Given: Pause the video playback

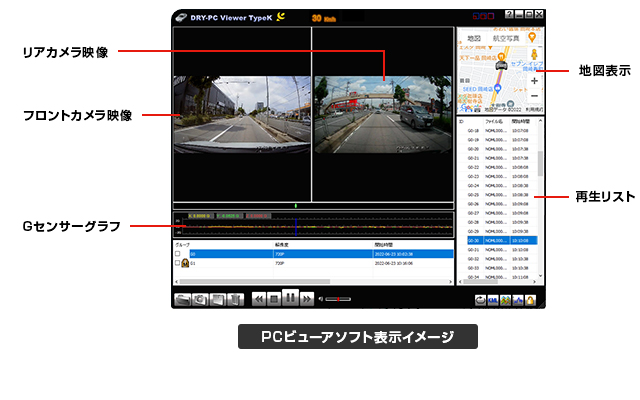Looking at the screenshot, I should tap(290, 298).
